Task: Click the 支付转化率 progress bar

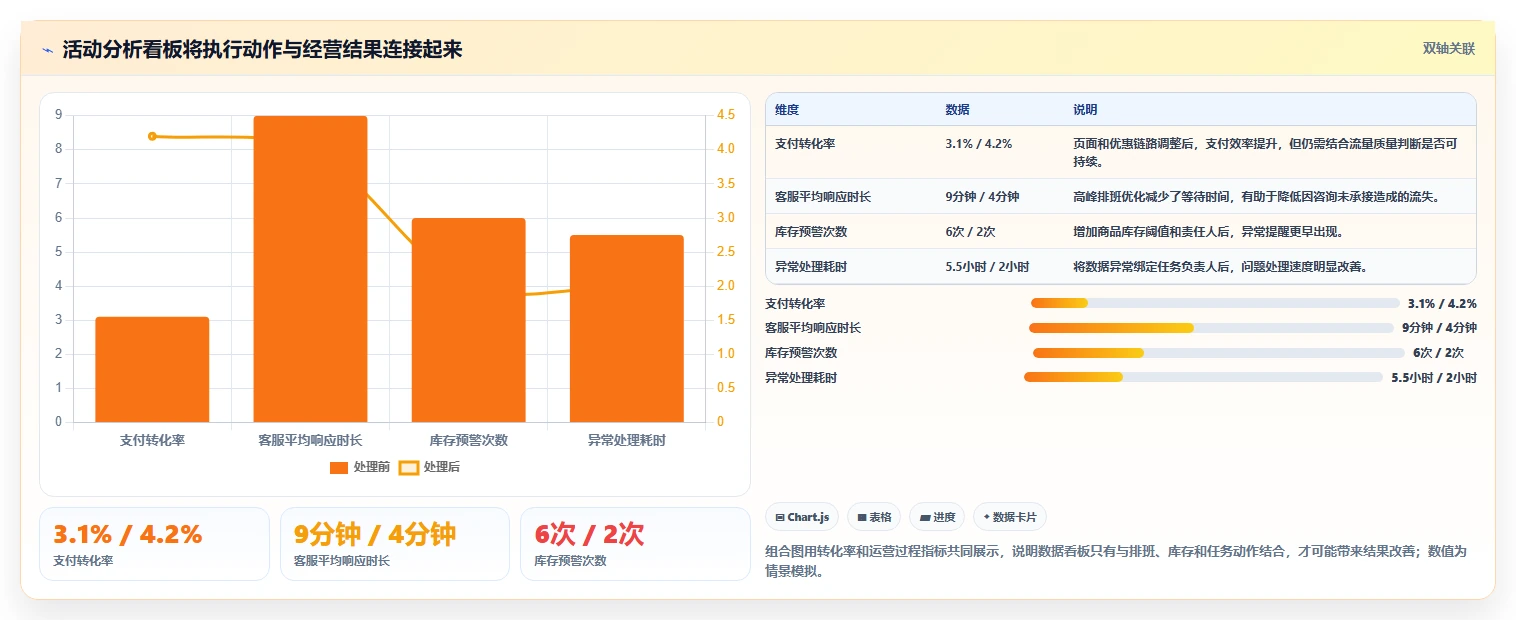Action: pos(1215,303)
